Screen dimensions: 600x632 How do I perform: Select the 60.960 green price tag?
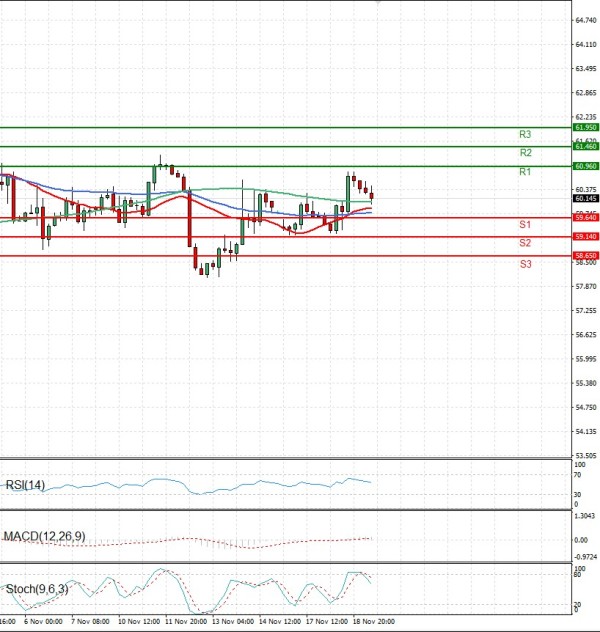[585, 166]
